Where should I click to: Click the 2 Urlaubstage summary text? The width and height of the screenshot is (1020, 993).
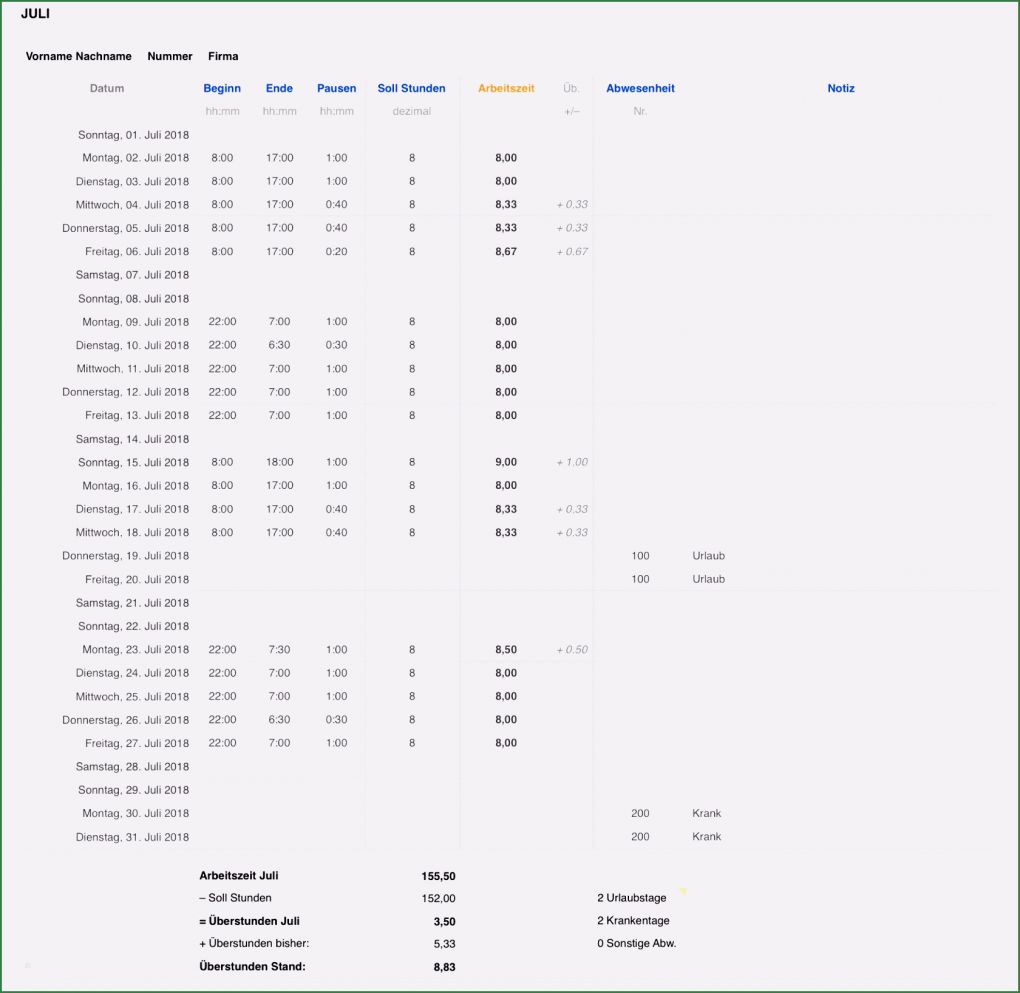632,898
